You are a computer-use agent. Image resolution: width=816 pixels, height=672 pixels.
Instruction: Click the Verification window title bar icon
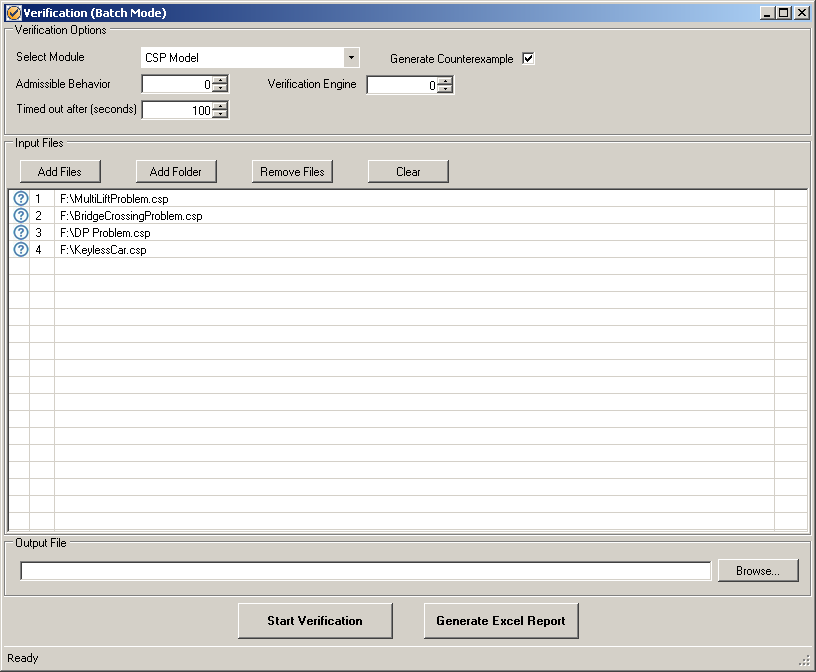coord(13,13)
